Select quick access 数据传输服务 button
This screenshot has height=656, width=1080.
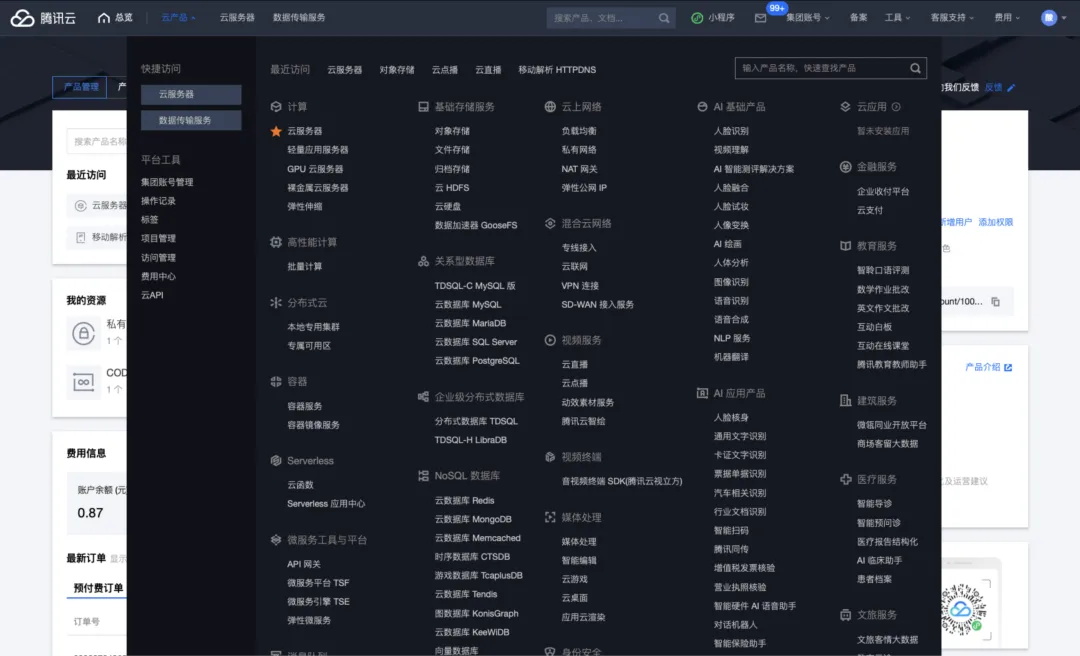pyautogui.click(x=191, y=120)
